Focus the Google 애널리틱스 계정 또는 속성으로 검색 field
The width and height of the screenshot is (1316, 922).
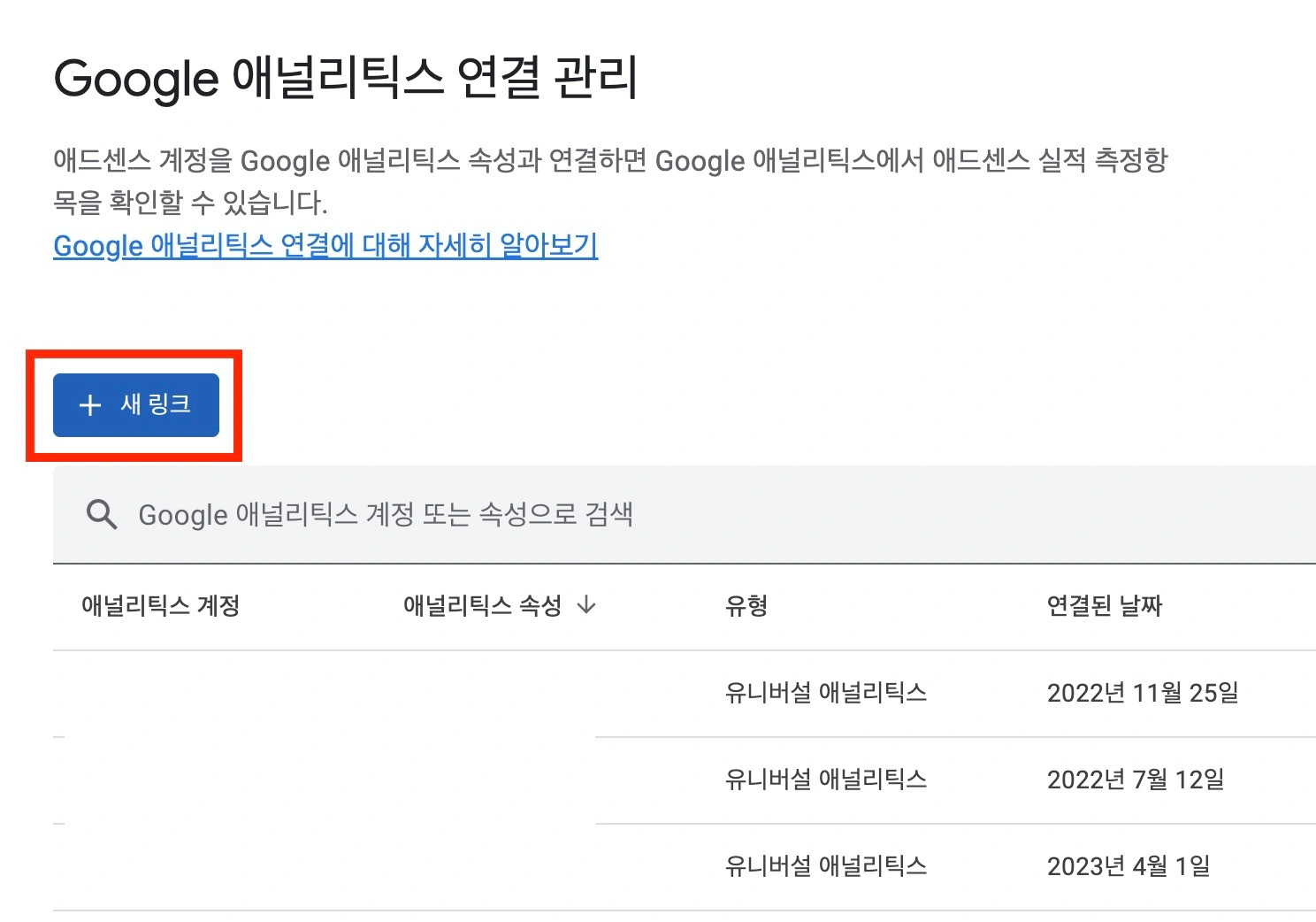tap(685, 514)
